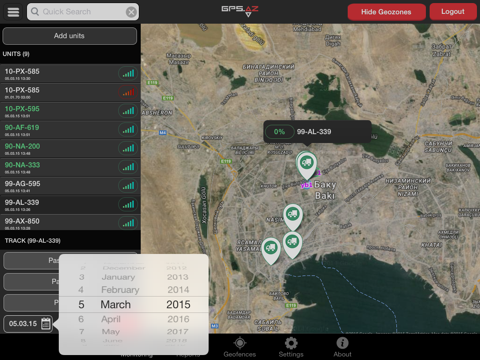This screenshot has width=480, height=360.
Task: Pick day 4 in date picker
Action: 81,290
